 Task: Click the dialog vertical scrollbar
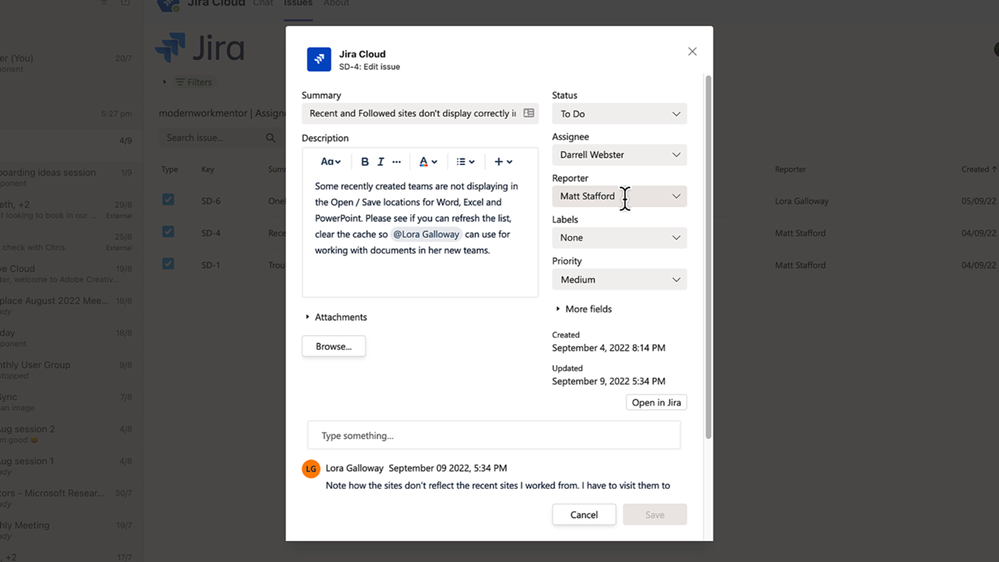click(708, 257)
